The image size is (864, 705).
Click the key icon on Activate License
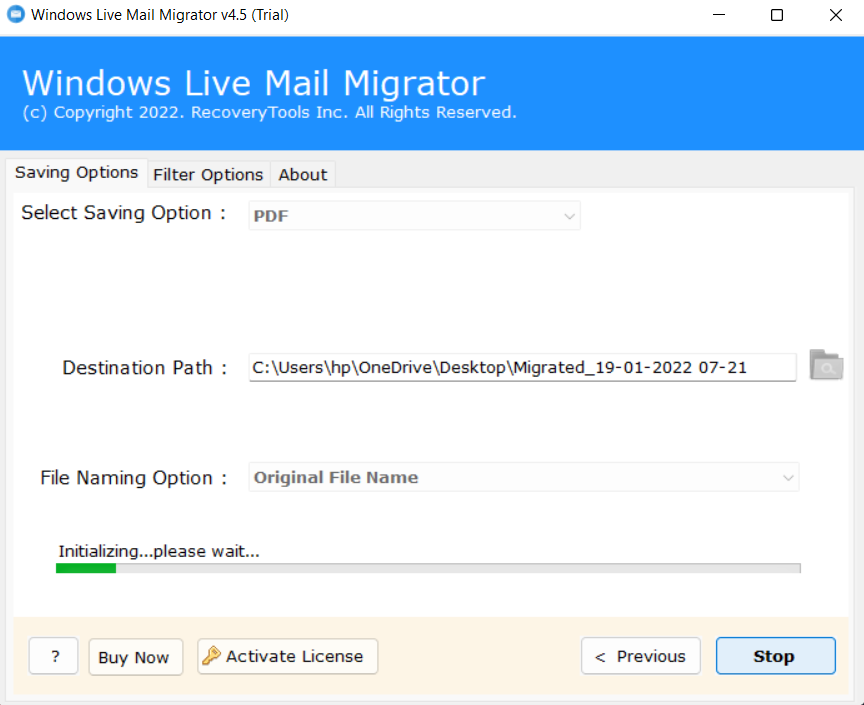tap(211, 656)
